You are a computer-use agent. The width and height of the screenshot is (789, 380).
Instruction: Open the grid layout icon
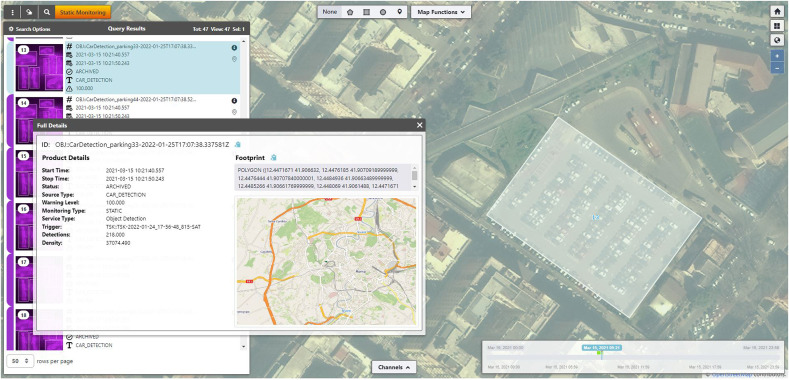(x=777, y=26)
